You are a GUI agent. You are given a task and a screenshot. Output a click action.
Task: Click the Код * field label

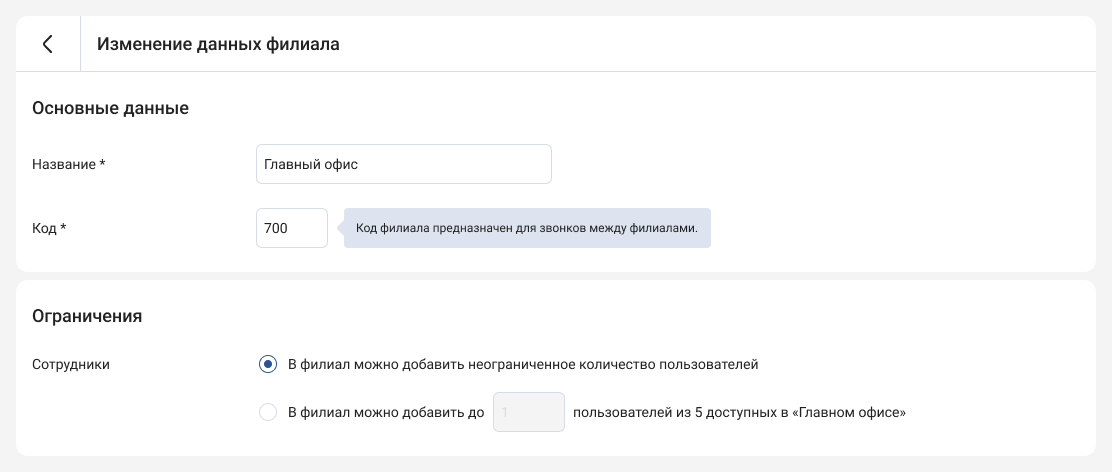coord(50,228)
